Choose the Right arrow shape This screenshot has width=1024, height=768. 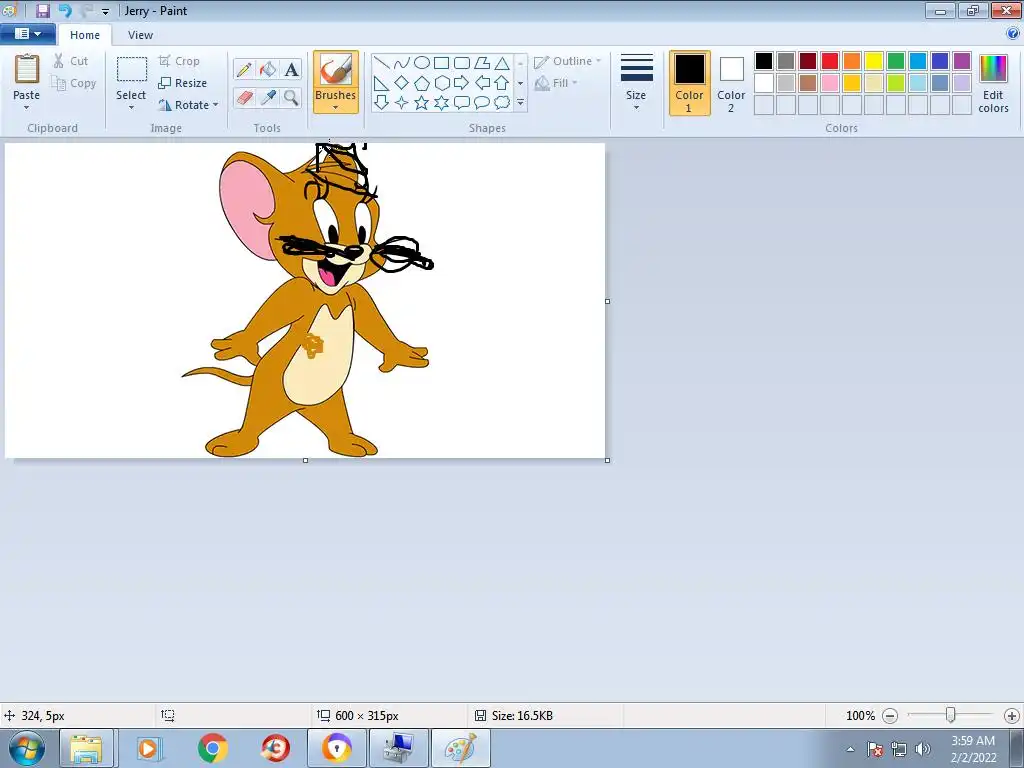462,83
